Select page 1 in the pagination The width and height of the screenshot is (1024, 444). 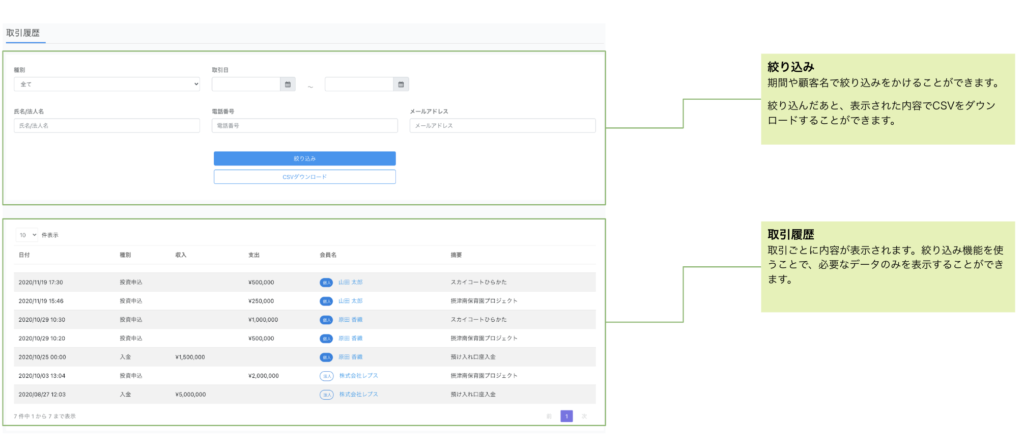click(566, 415)
